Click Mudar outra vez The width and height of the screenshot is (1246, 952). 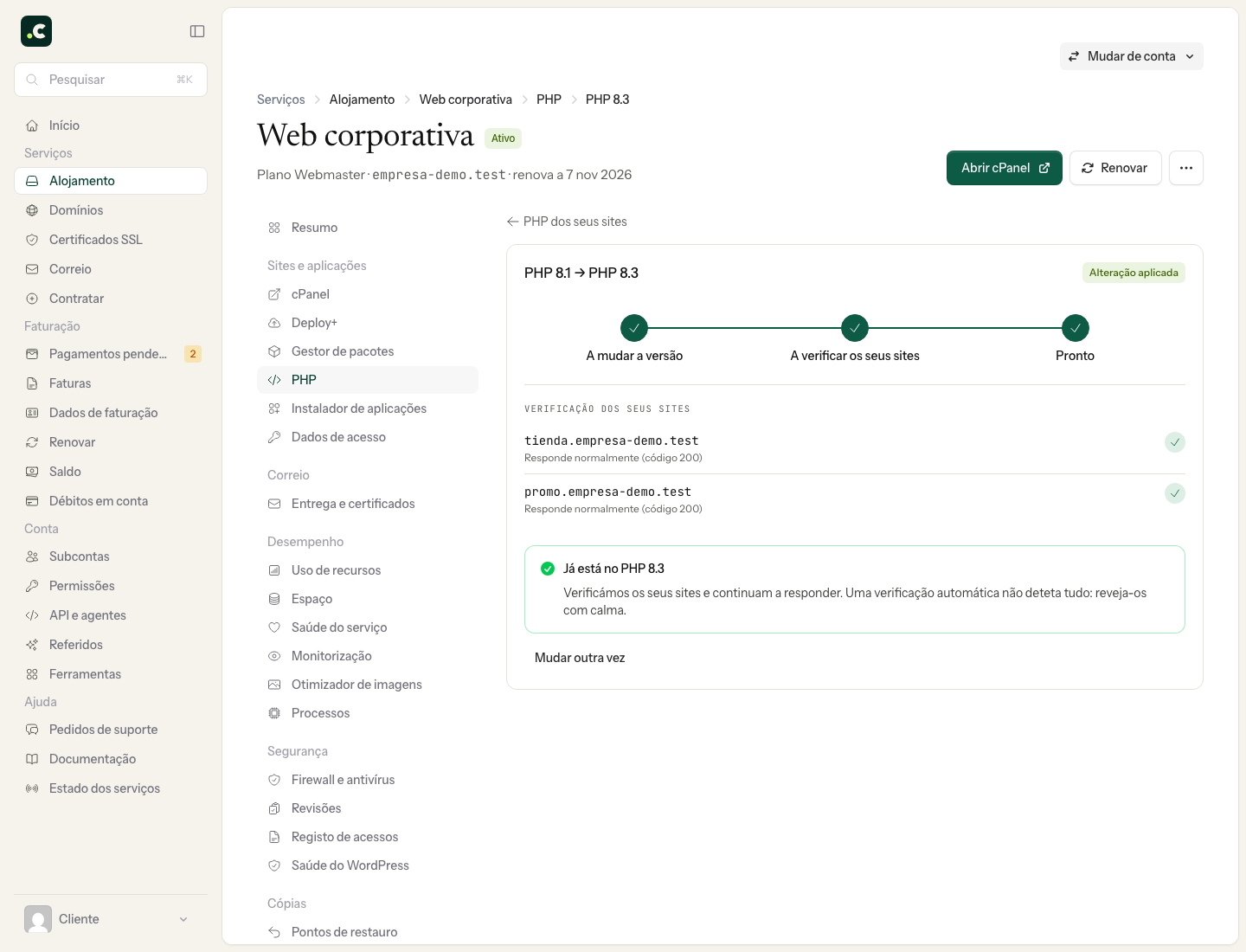pos(580,658)
